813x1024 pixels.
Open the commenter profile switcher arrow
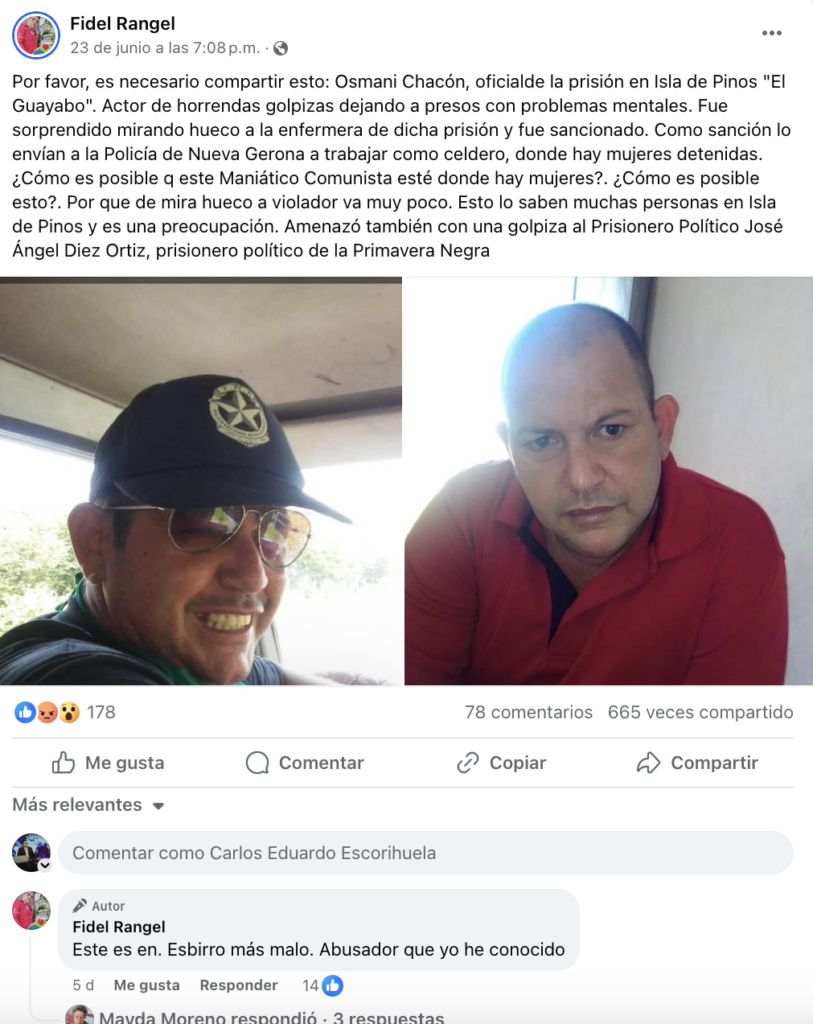(x=45, y=865)
